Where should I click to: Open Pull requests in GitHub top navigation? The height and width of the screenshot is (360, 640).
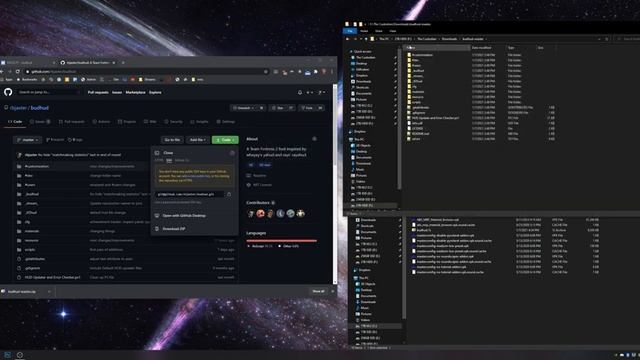point(98,92)
